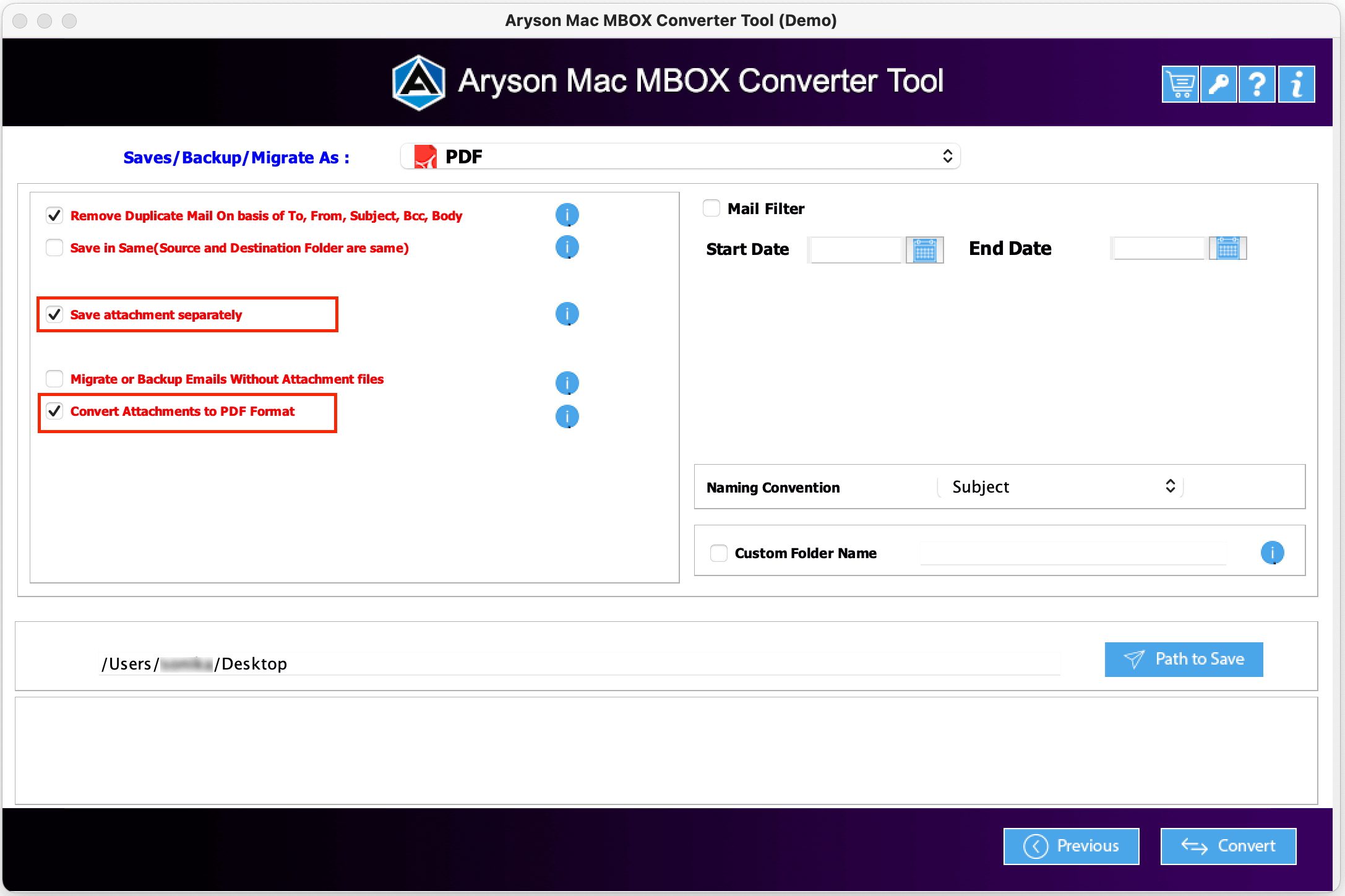The height and width of the screenshot is (896, 1345).
Task: Open the Start Date calendar picker
Action: pos(925,250)
